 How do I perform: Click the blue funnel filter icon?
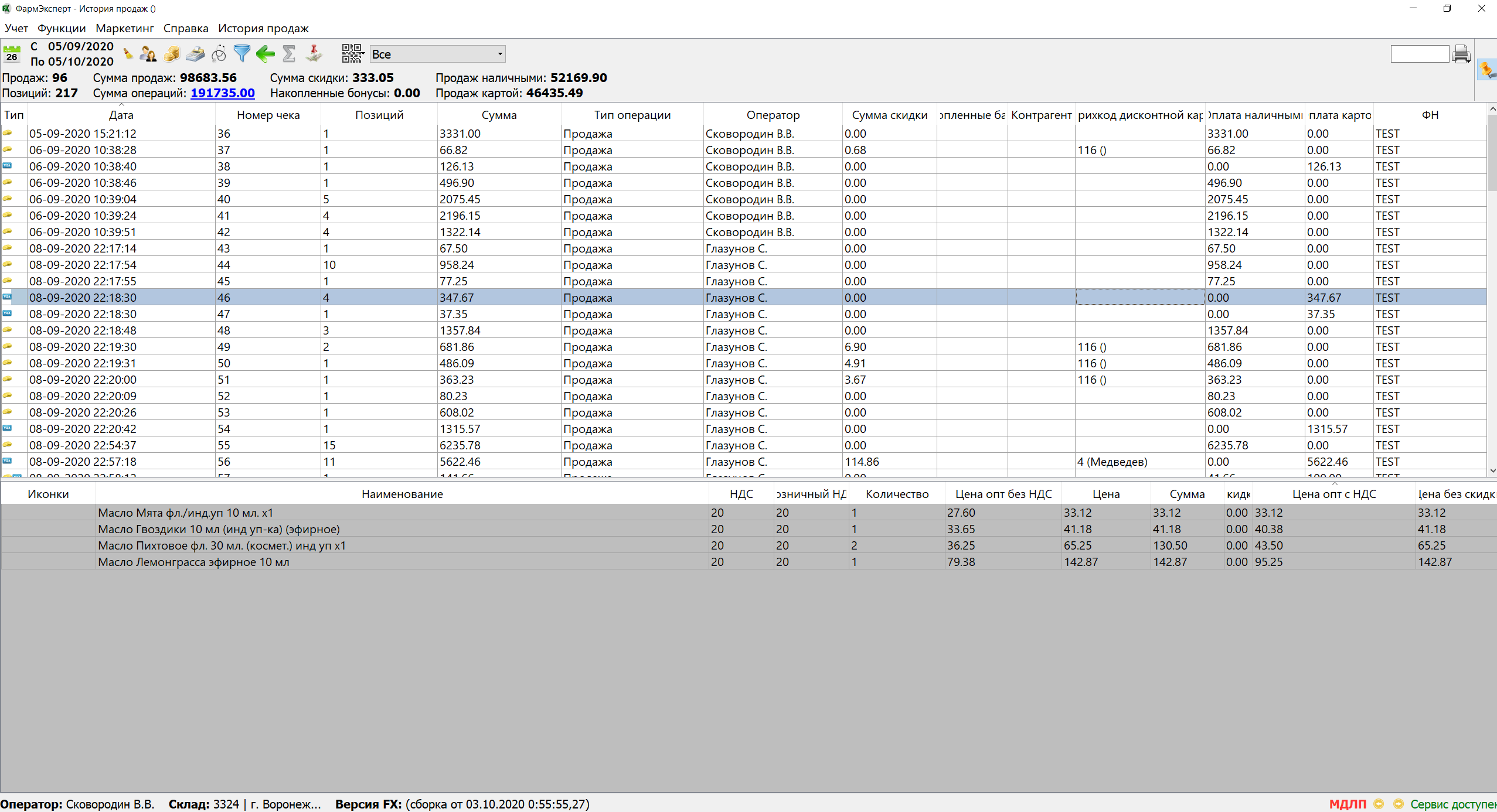(x=241, y=54)
